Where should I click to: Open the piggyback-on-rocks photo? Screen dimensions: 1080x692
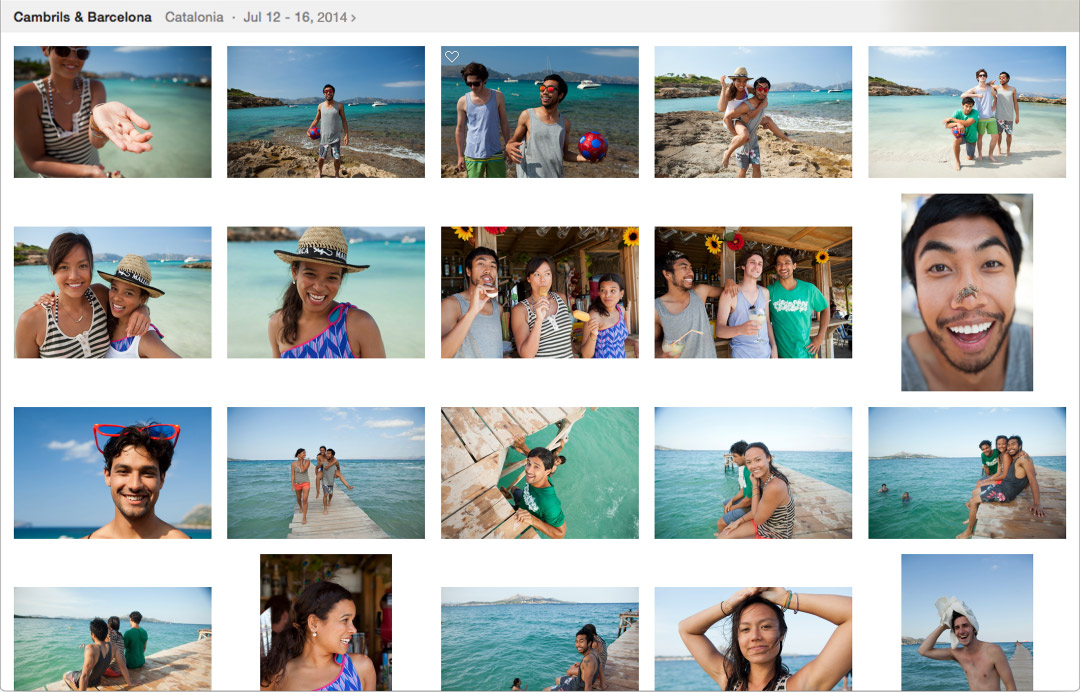(x=753, y=112)
